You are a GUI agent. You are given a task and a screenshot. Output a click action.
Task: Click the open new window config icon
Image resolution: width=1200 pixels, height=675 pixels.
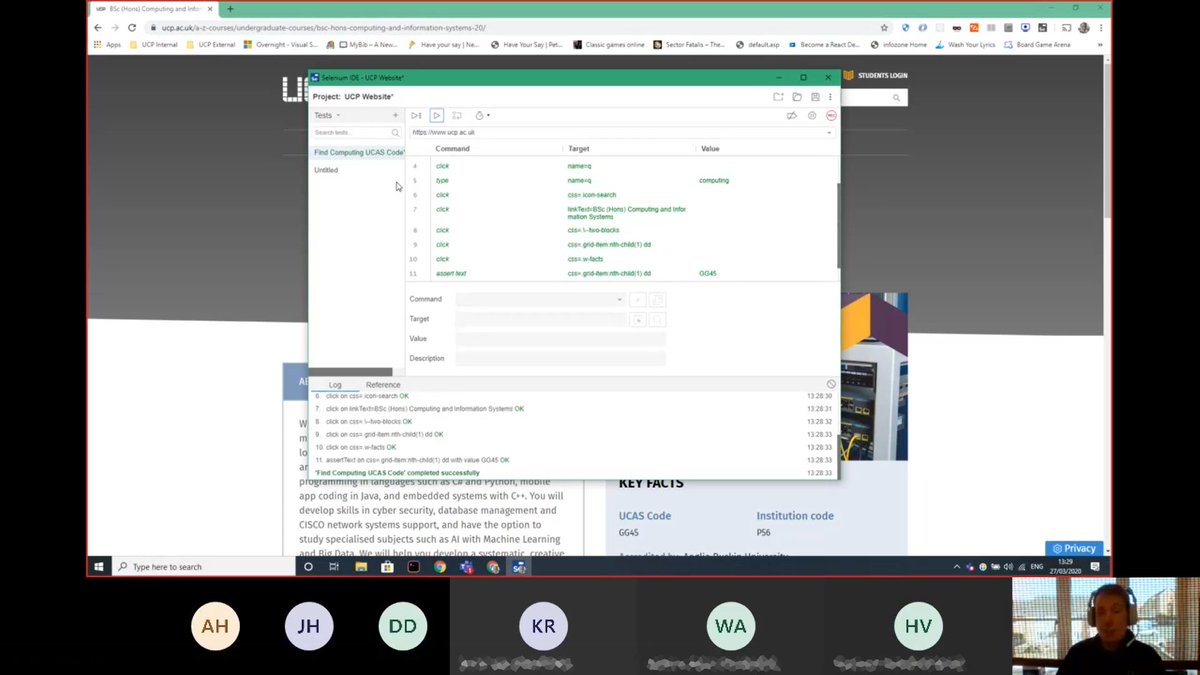tap(658, 299)
